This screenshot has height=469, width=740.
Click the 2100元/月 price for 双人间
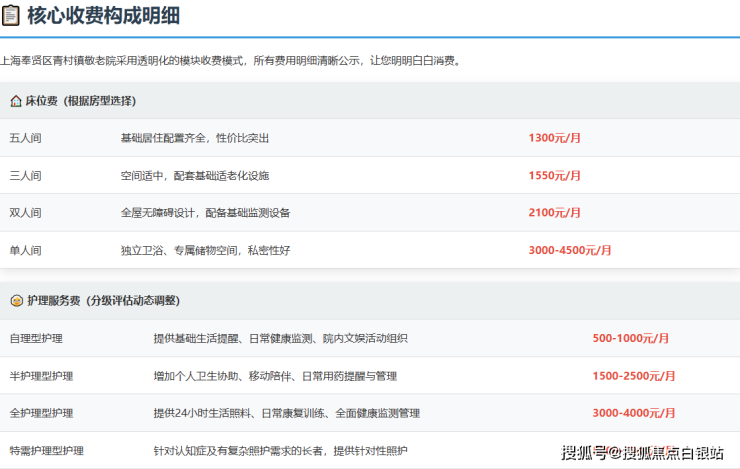pyautogui.click(x=554, y=213)
